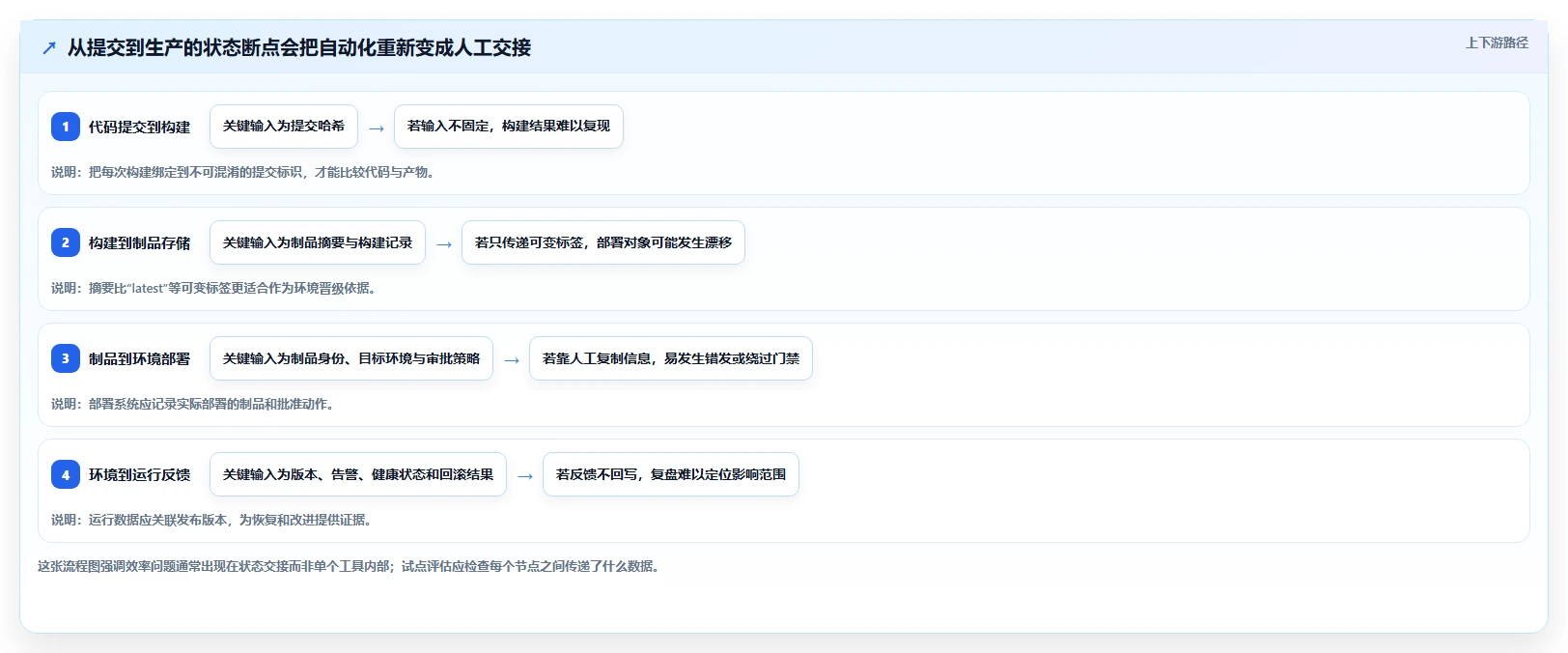Click the diagonal arrow icon beside the title
This screenshot has height=653, width=1568.
(x=49, y=47)
